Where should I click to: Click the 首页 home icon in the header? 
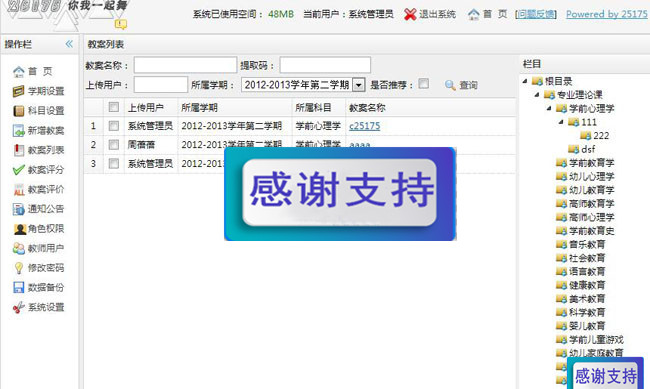473,15
